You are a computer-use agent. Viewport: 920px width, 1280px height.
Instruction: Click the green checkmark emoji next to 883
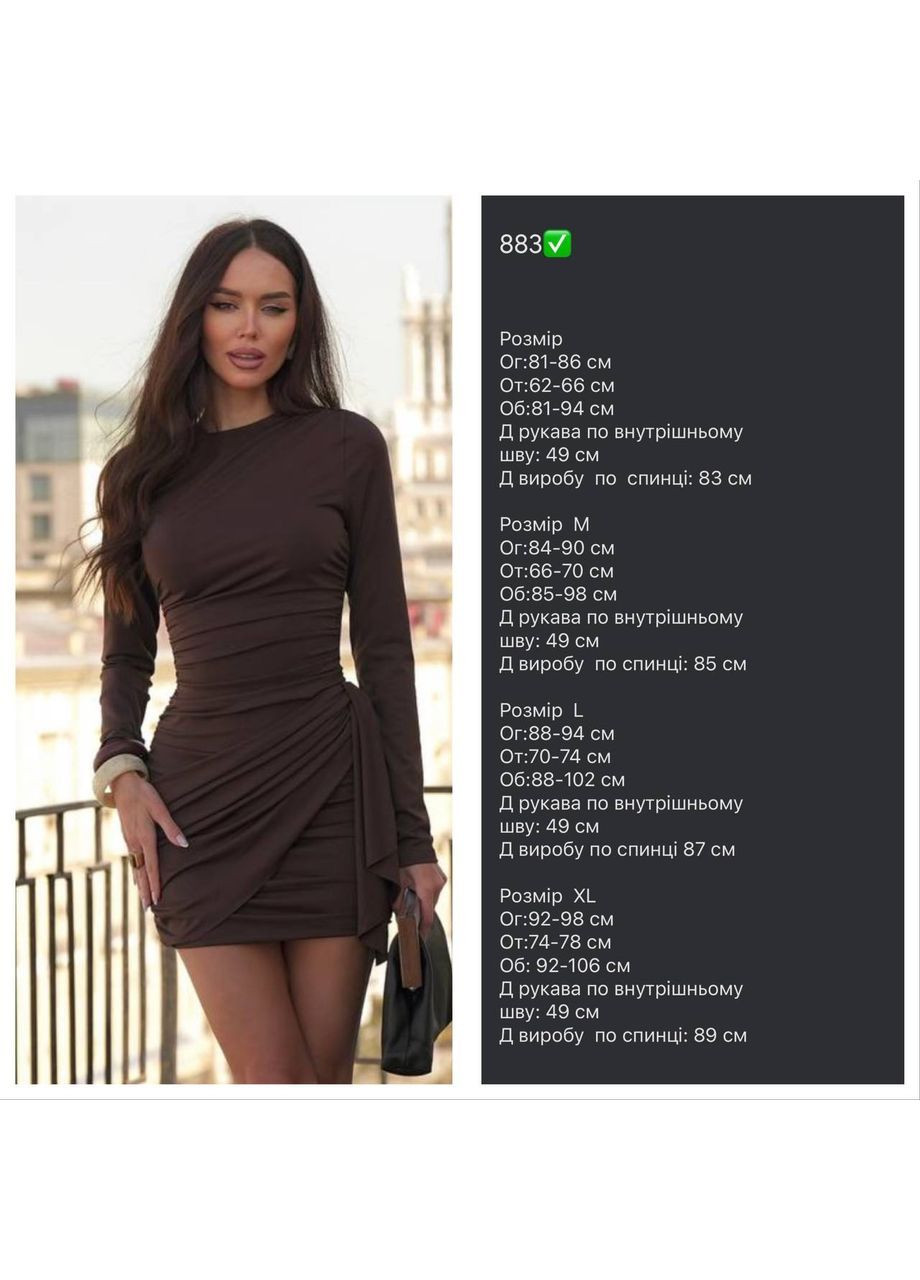[557, 244]
